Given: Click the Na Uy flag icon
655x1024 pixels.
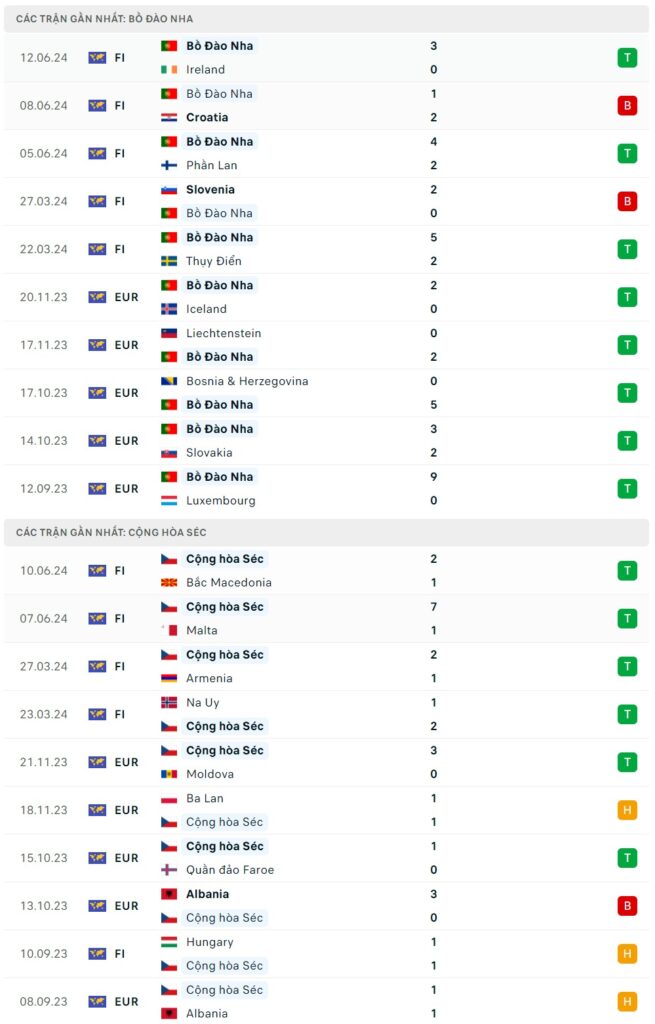Looking at the screenshot, I should 169,703.
